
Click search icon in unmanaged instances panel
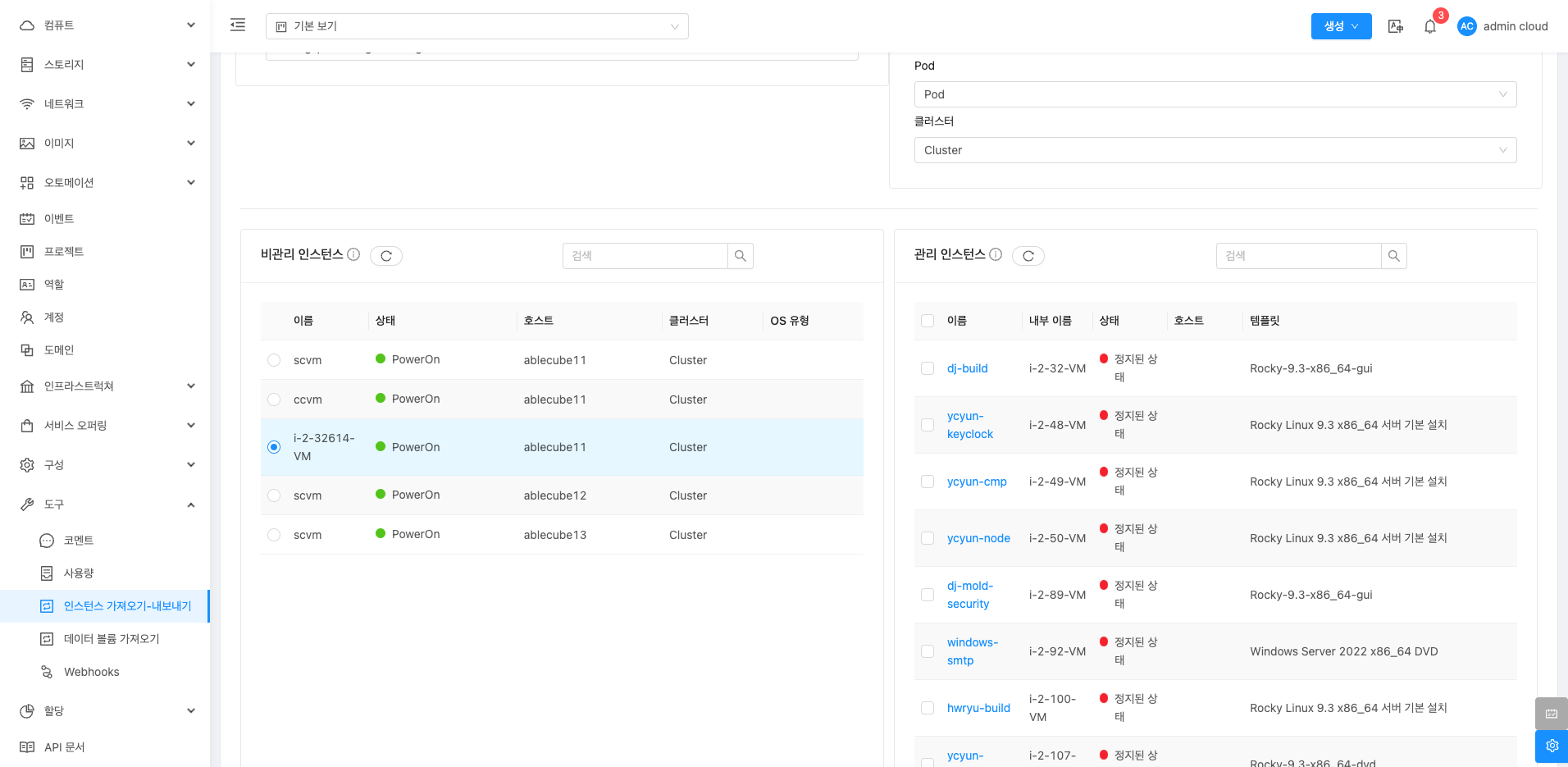tap(740, 256)
